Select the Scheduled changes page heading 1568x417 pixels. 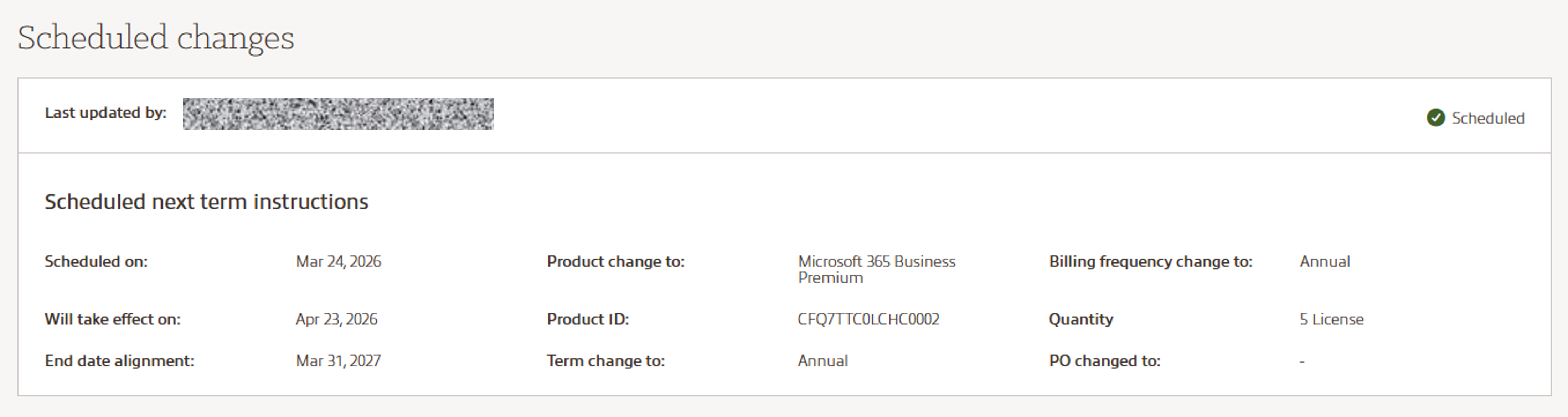point(156,38)
